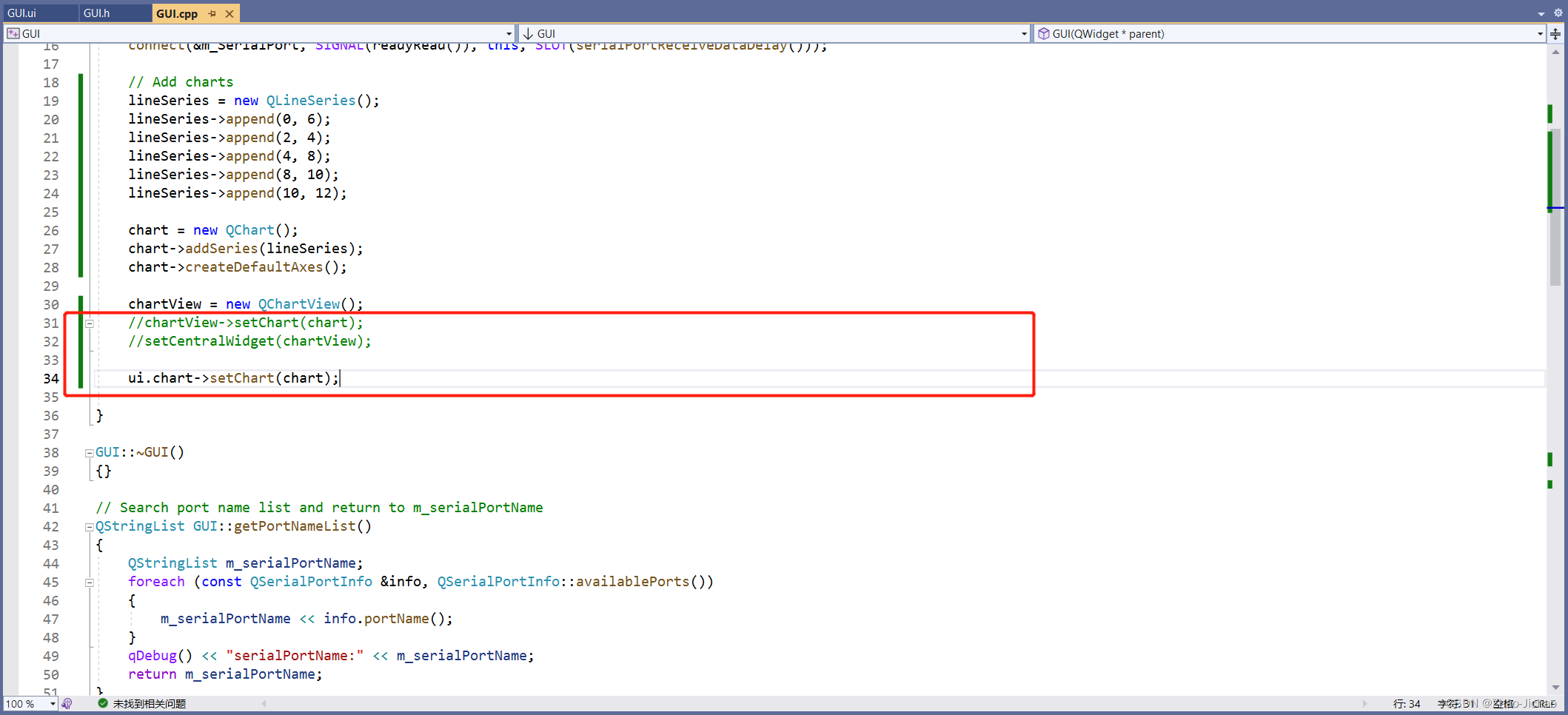Click the vertical scrollbar thumb

pos(1555,207)
